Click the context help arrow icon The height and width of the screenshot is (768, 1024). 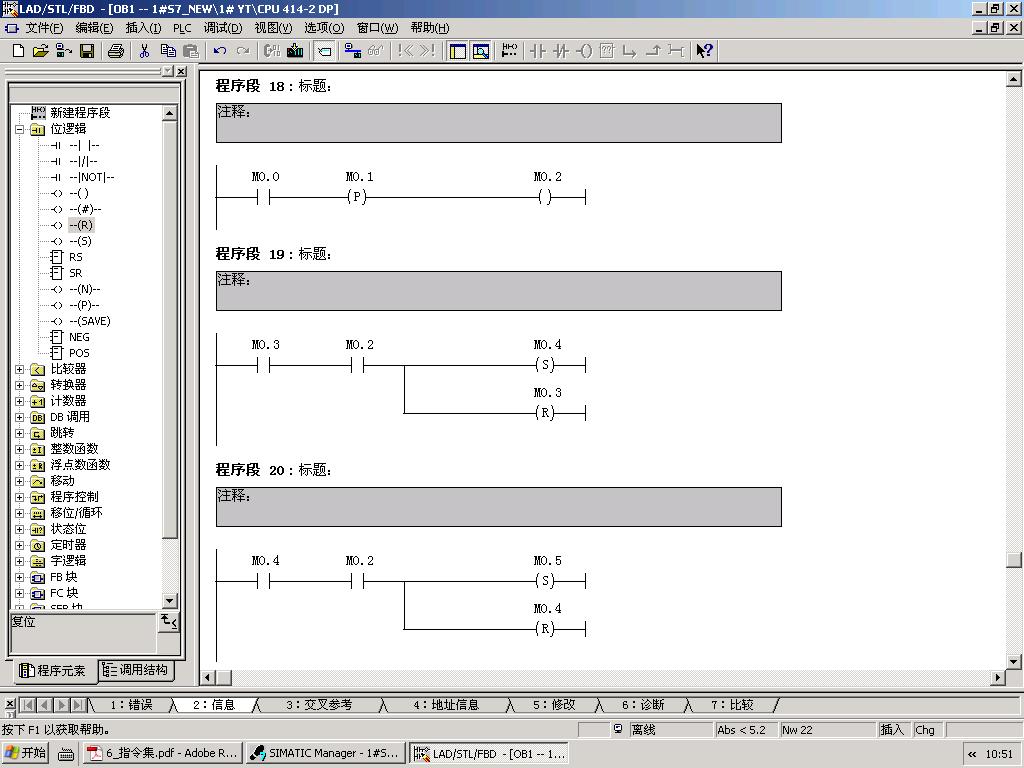[704, 51]
